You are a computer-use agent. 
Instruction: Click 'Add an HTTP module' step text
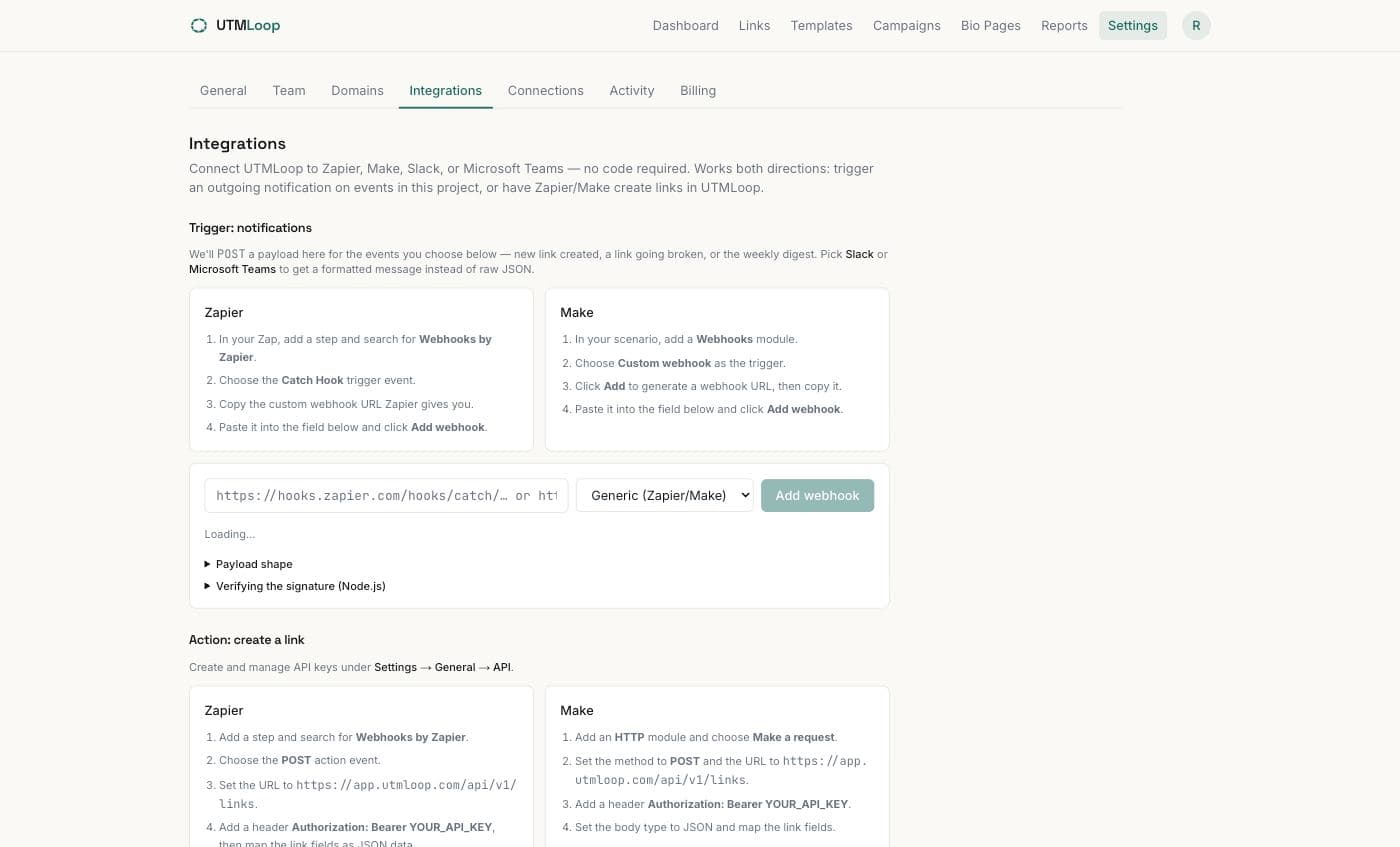pyautogui.click(x=706, y=737)
